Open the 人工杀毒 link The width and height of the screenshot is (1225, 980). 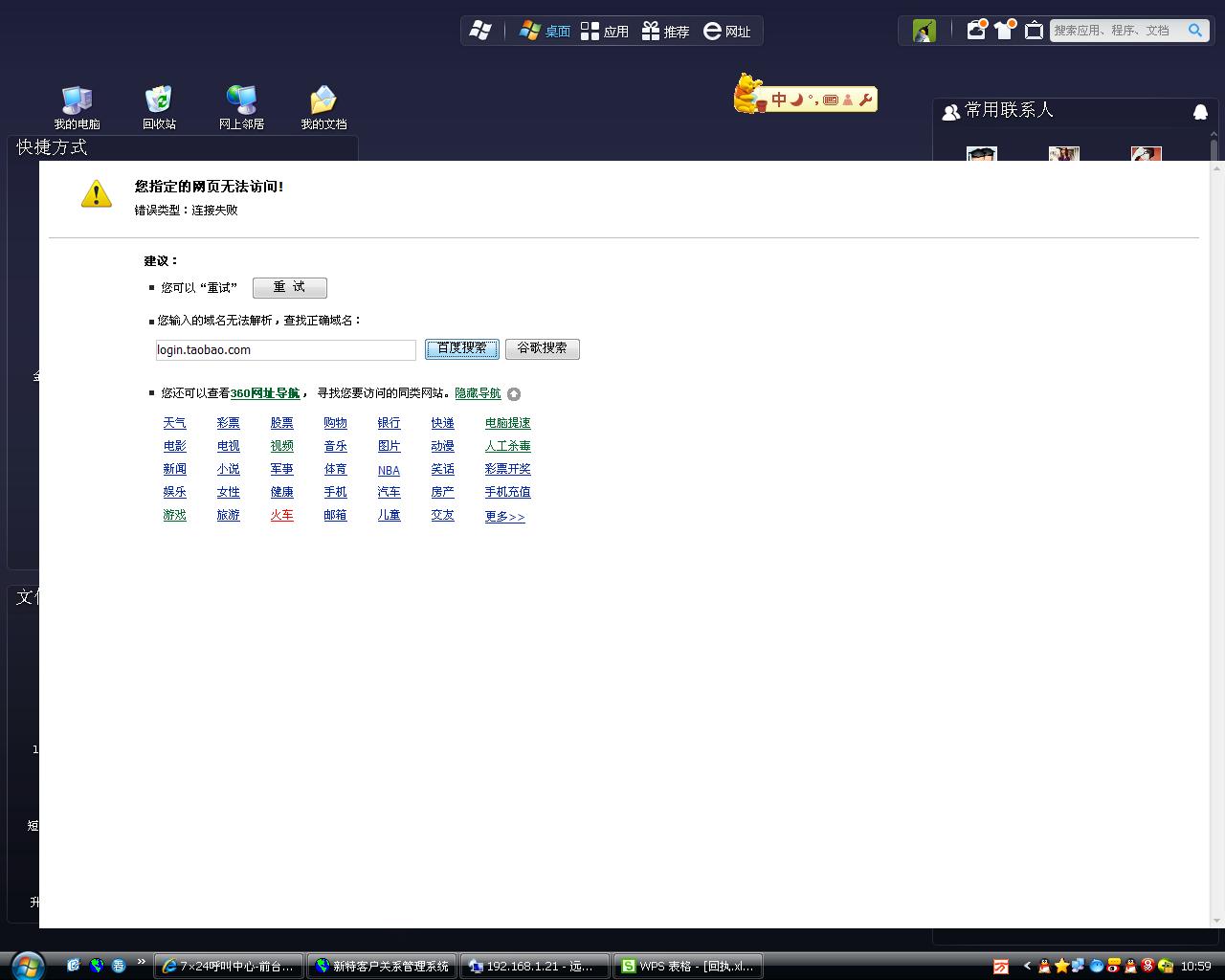tap(508, 446)
